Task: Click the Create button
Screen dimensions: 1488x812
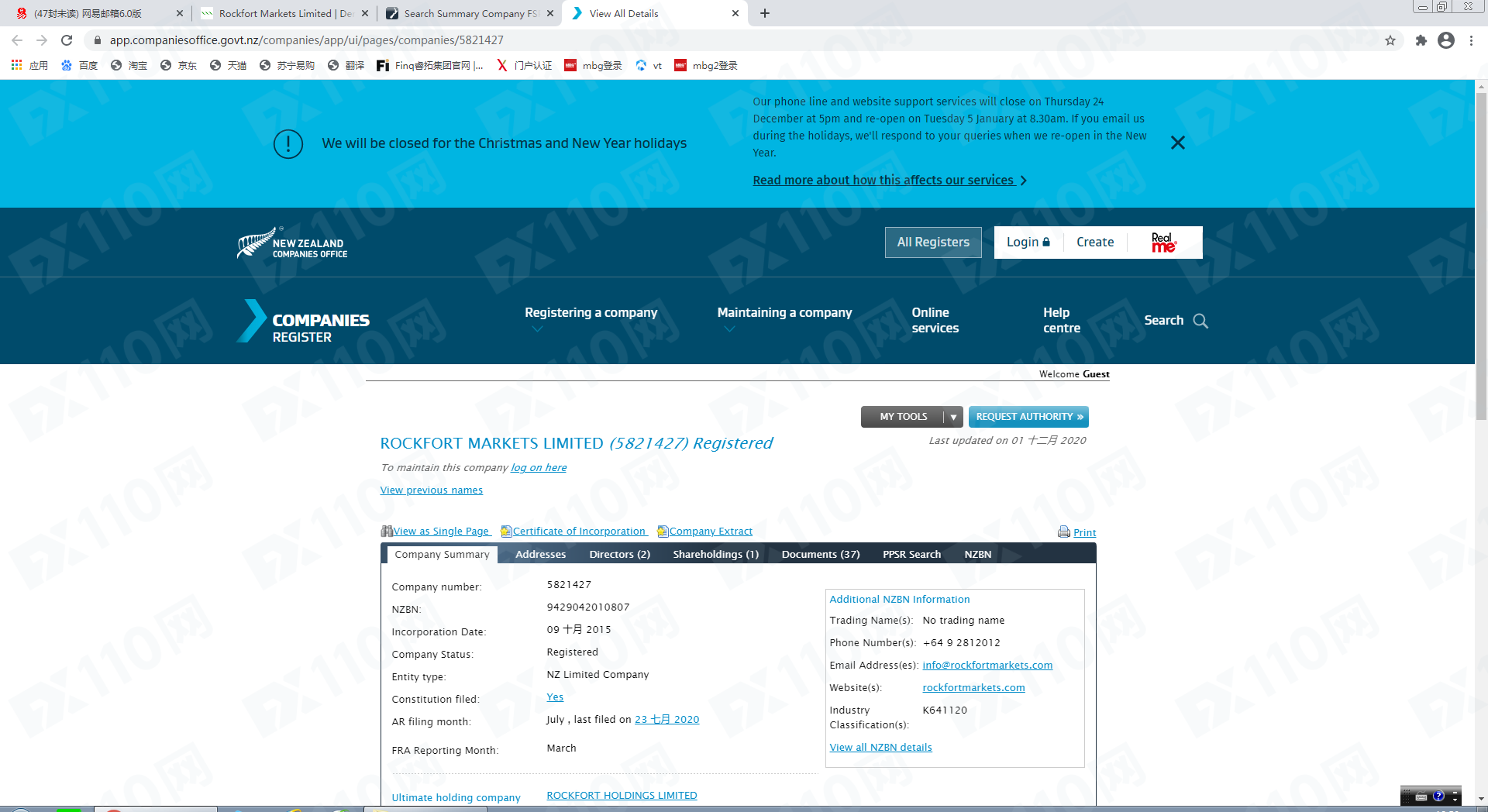Action: point(1095,243)
